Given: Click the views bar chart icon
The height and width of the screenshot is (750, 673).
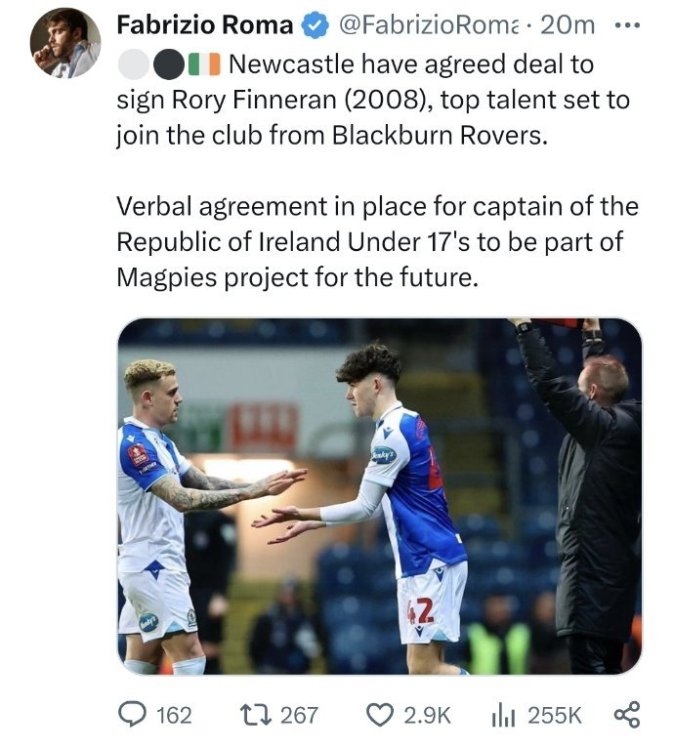Looking at the screenshot, I should pyautogui.click(x=502, y=714).
